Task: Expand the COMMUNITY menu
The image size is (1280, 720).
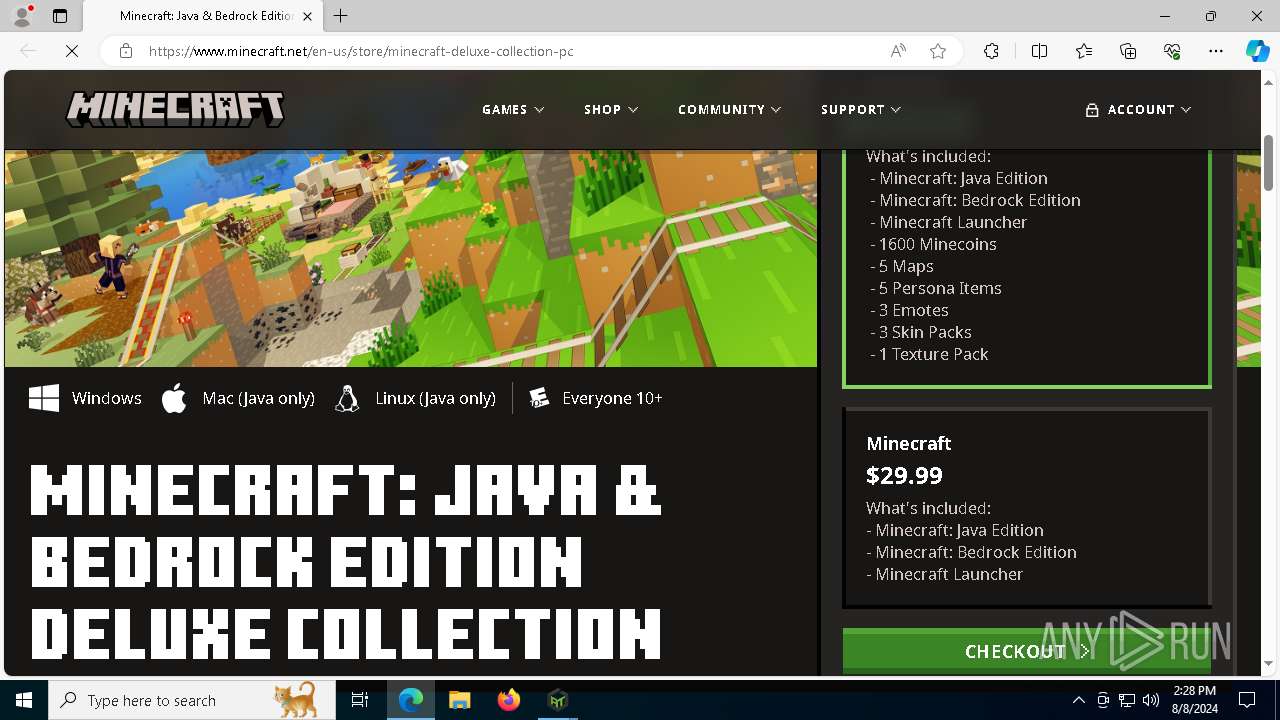Action: click(x=729, y=110)
